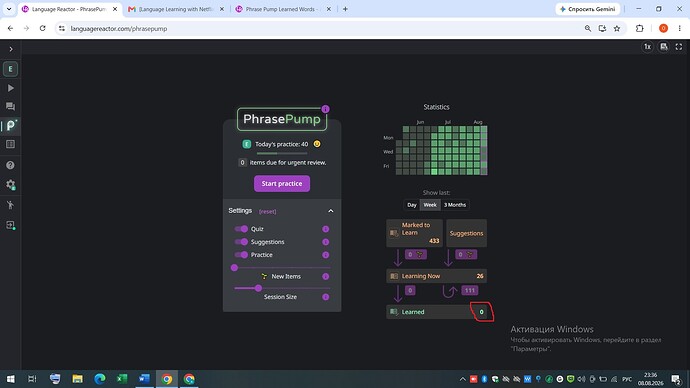The width and height of the screenshot is (690, 388).
Task: Open File Explorer from taskbar
Action: pyautogui.click(x=77, y=379)
